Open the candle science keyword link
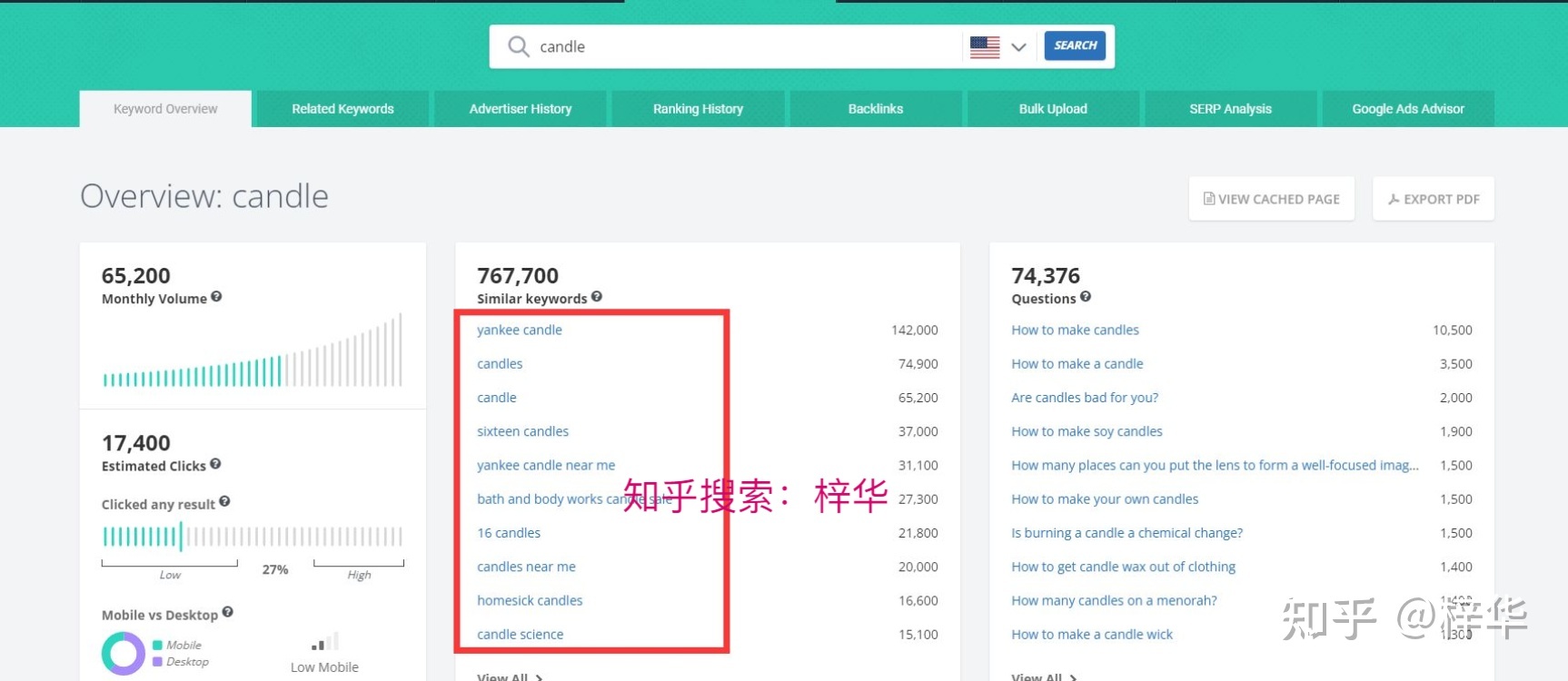This screenshot has height=681, width=1568. 520,634
